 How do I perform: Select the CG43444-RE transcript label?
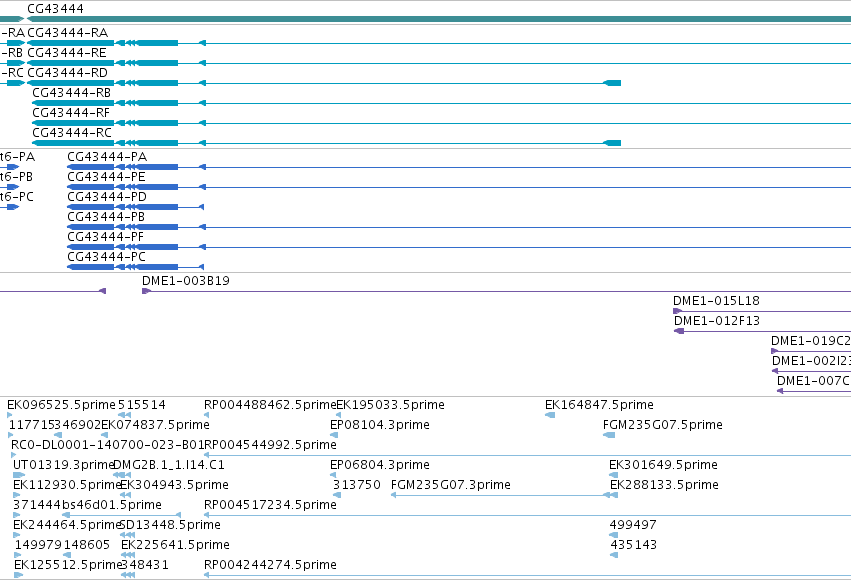[x=67, y=53]
